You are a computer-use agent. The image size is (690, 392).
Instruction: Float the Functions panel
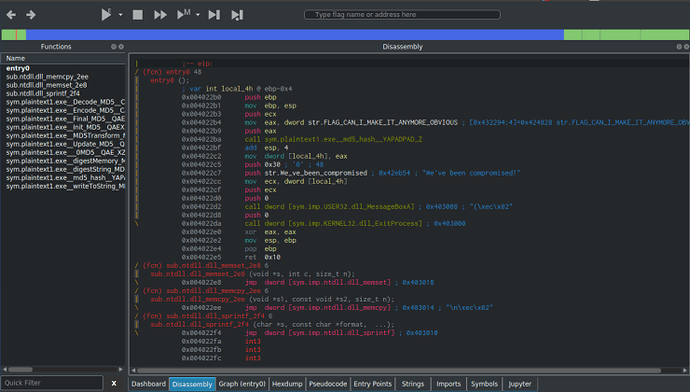[x=114, y=47]
